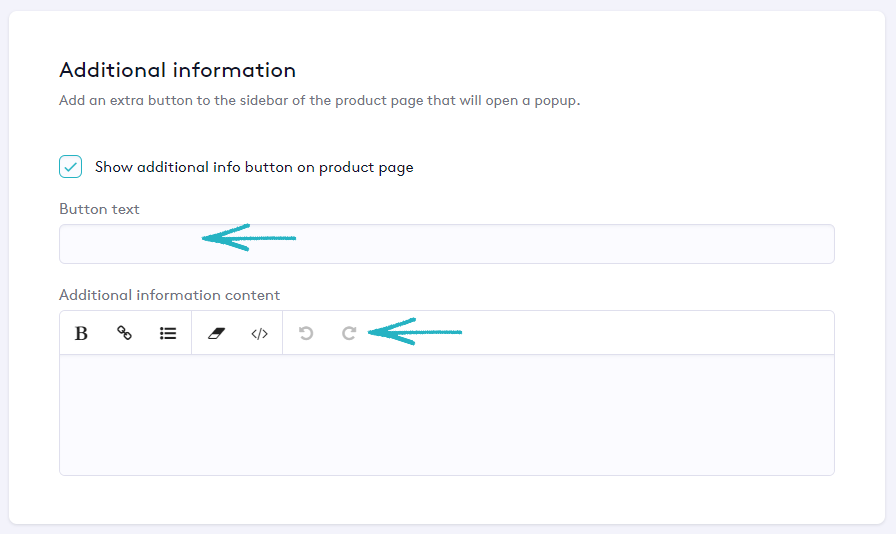Select the bulleted list icon

coord(168,333)
